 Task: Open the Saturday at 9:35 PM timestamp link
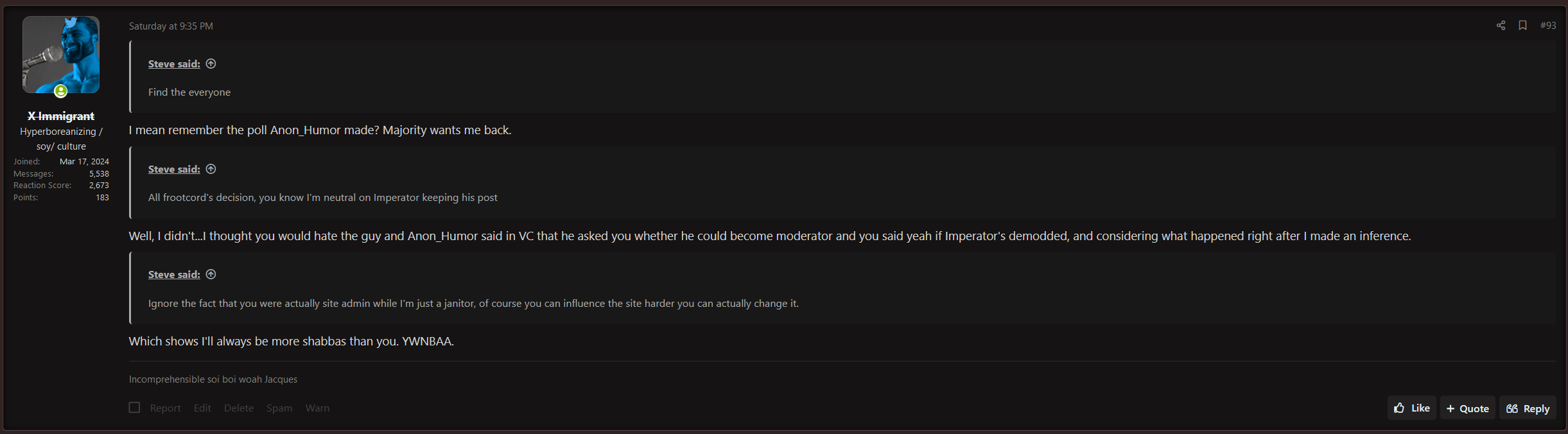(x=171, y=26)
